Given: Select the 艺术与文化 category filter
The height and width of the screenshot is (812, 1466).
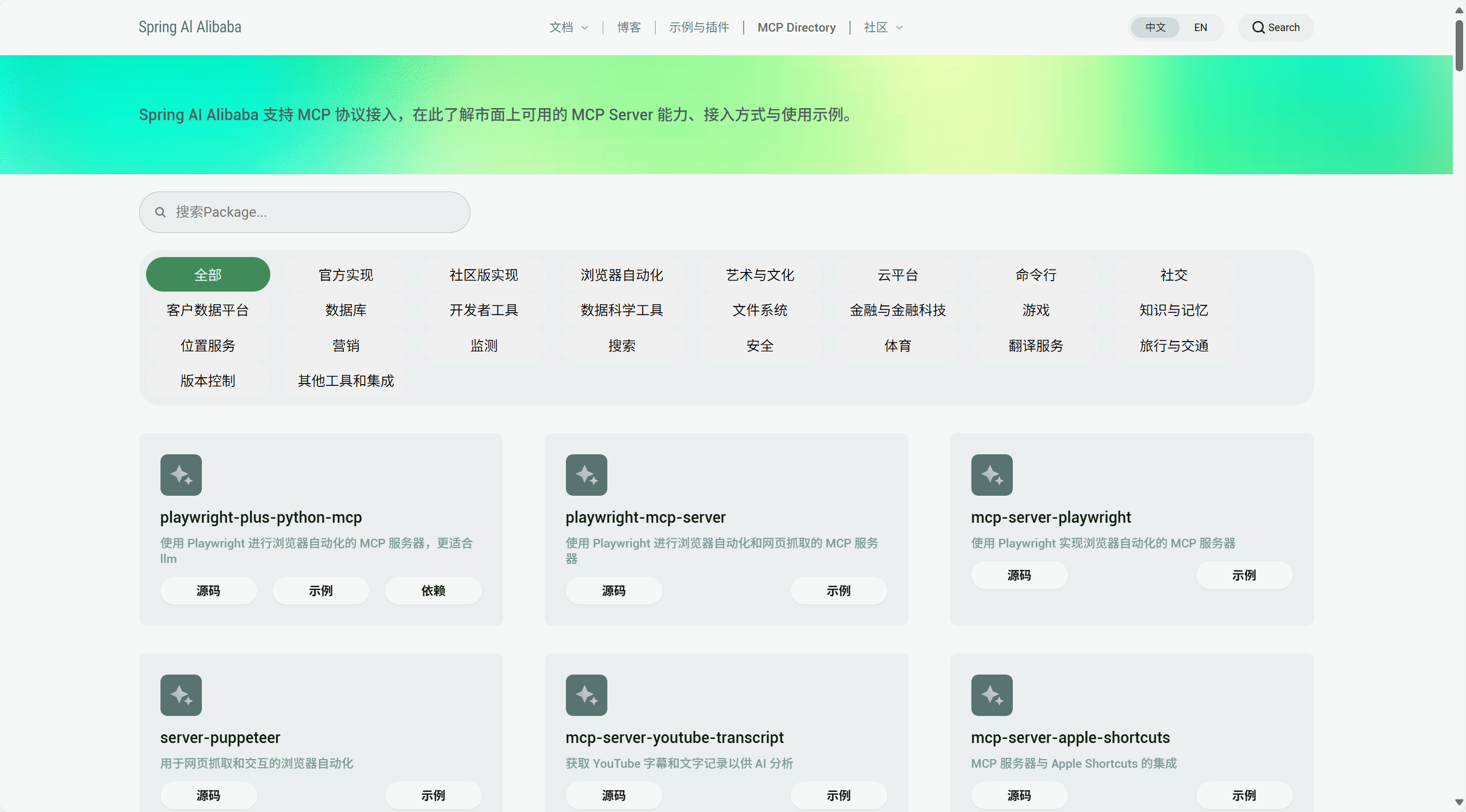Looking at the screenshot, I should click(760, 275).
